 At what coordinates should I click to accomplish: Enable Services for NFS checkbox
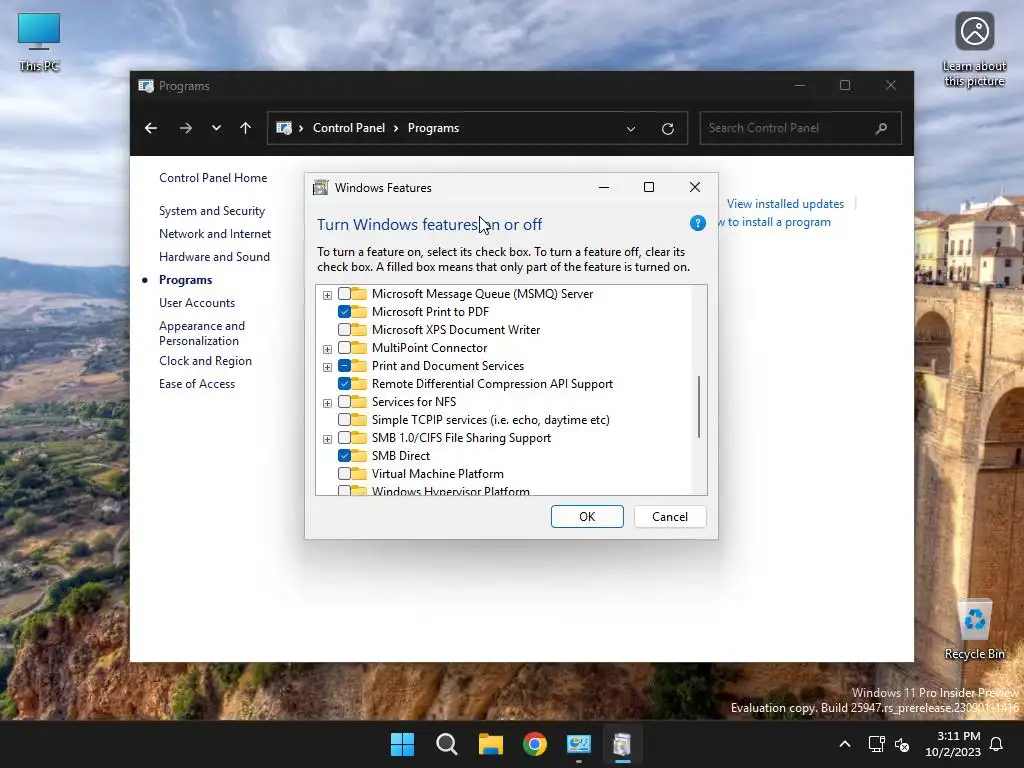(x=344, y=402)
